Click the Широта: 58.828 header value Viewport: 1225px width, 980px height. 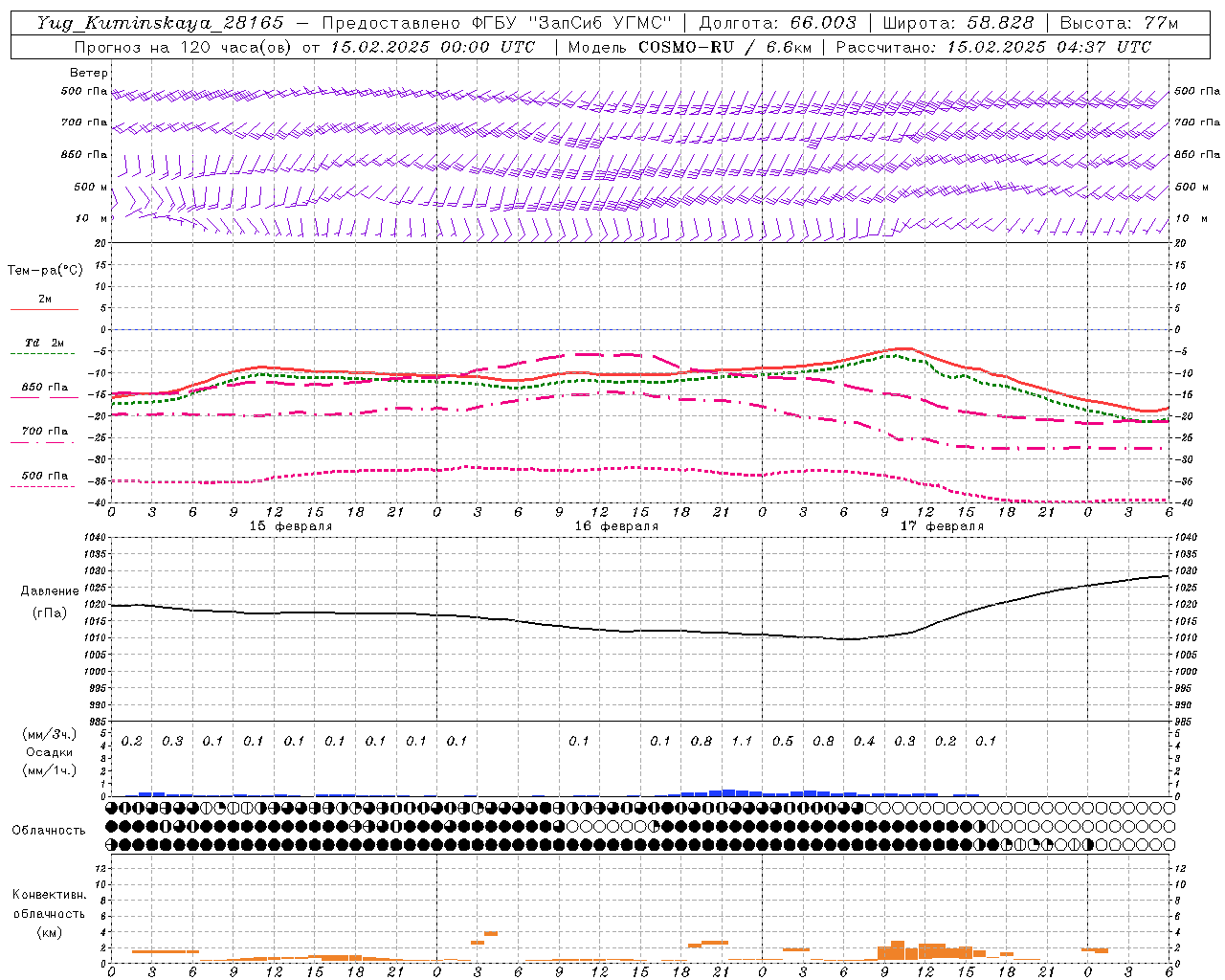click(x=958, y=23)
